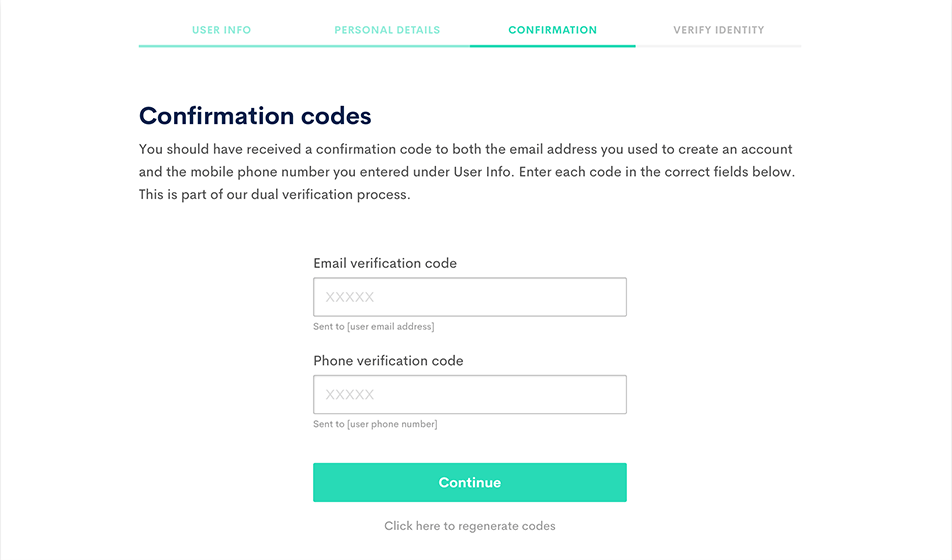Click the active underline below Confirmation
Image resolution: width=952 pixels, height=560 pixels.
552,46
